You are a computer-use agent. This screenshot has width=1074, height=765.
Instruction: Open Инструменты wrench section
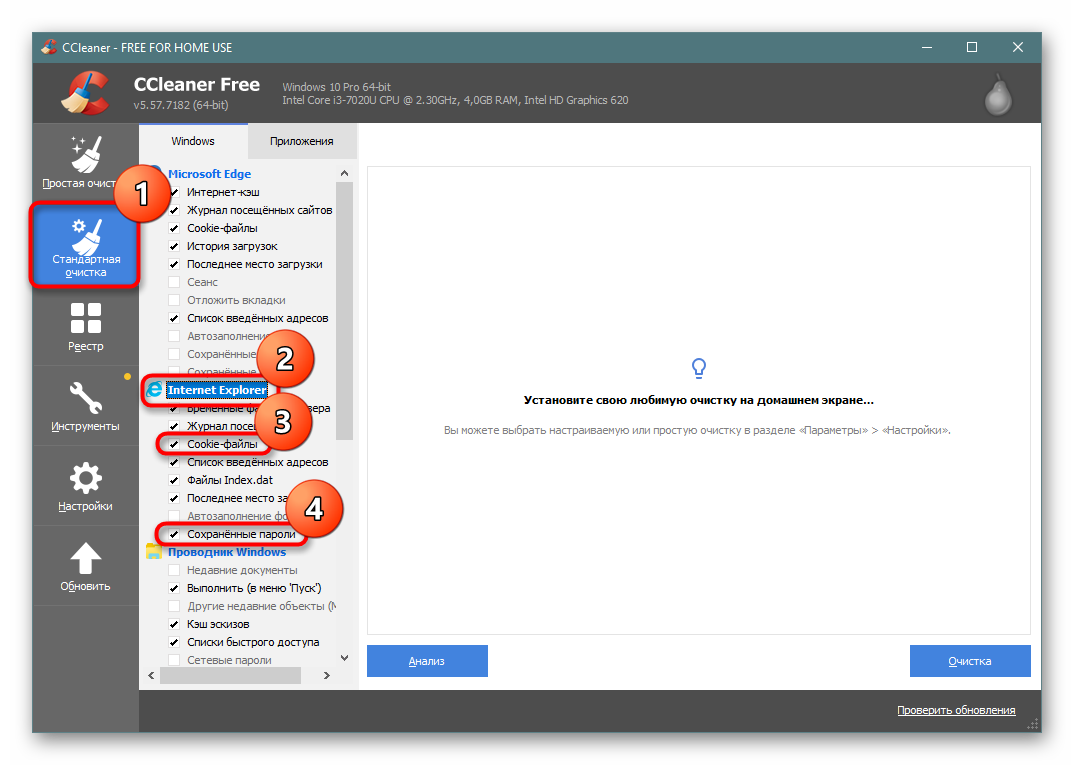(x=85, y=406)
